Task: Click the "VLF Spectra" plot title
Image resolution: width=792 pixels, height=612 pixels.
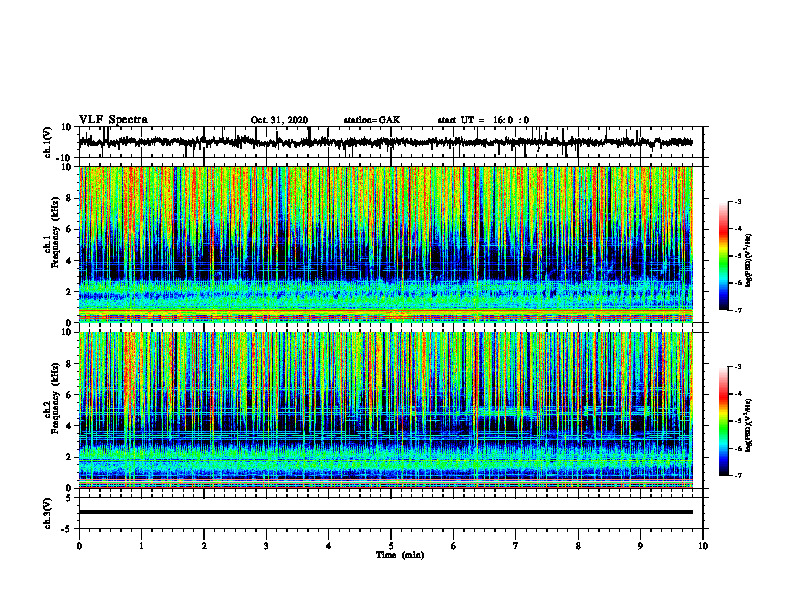Action: [113, 120]
